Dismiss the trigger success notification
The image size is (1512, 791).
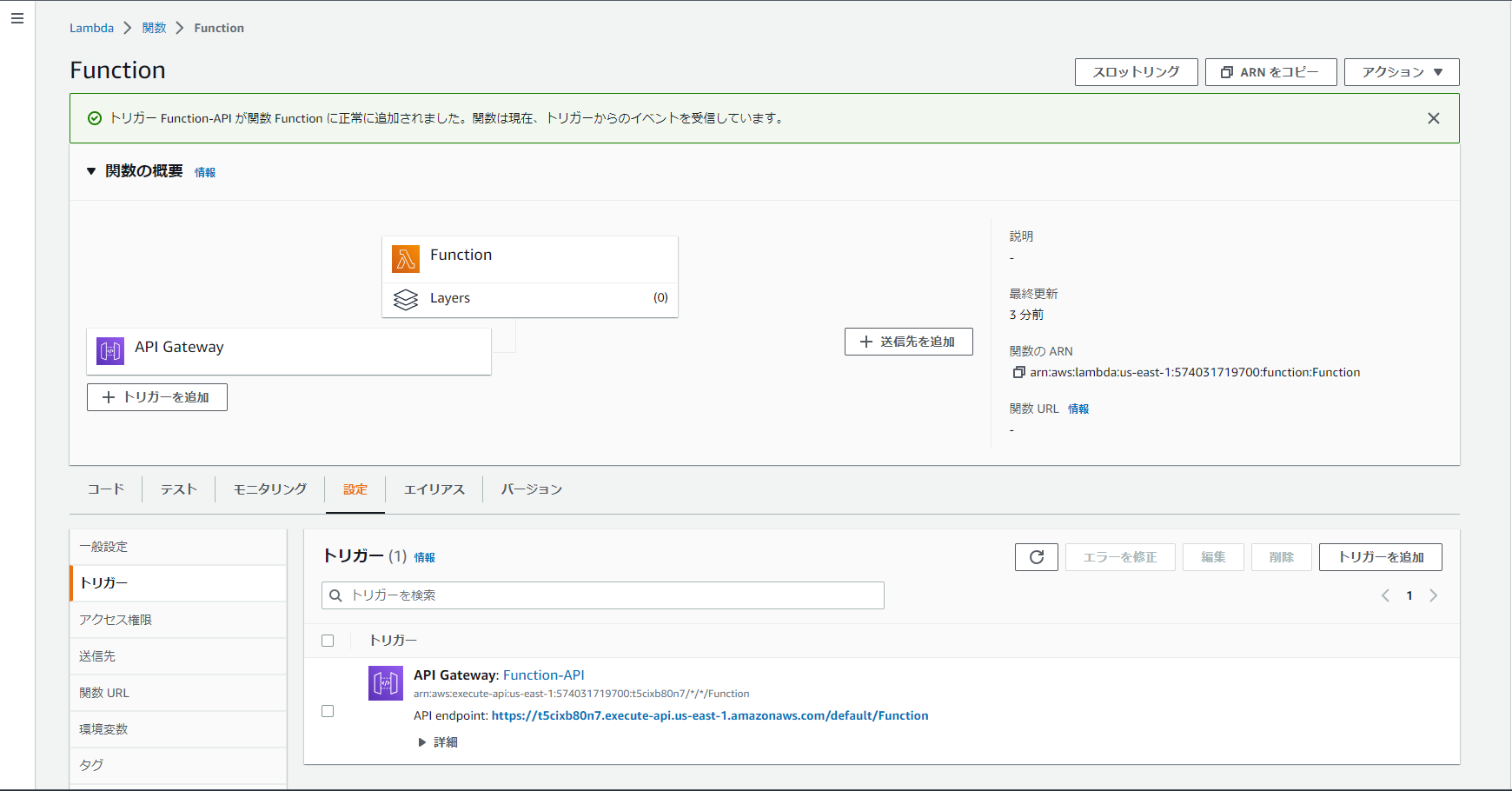coord(1433,117)
